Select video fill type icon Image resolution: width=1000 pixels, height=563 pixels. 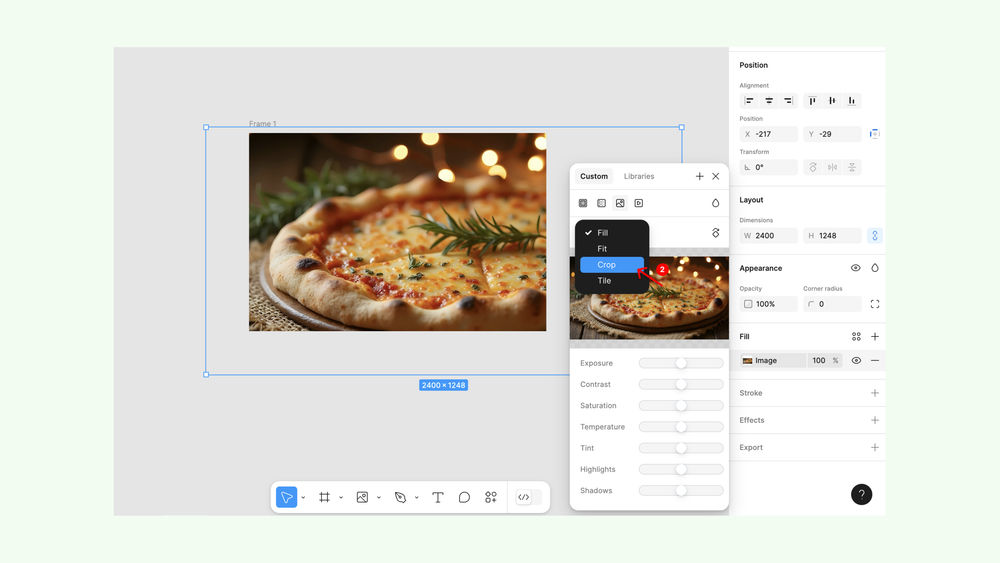(638, 203)
